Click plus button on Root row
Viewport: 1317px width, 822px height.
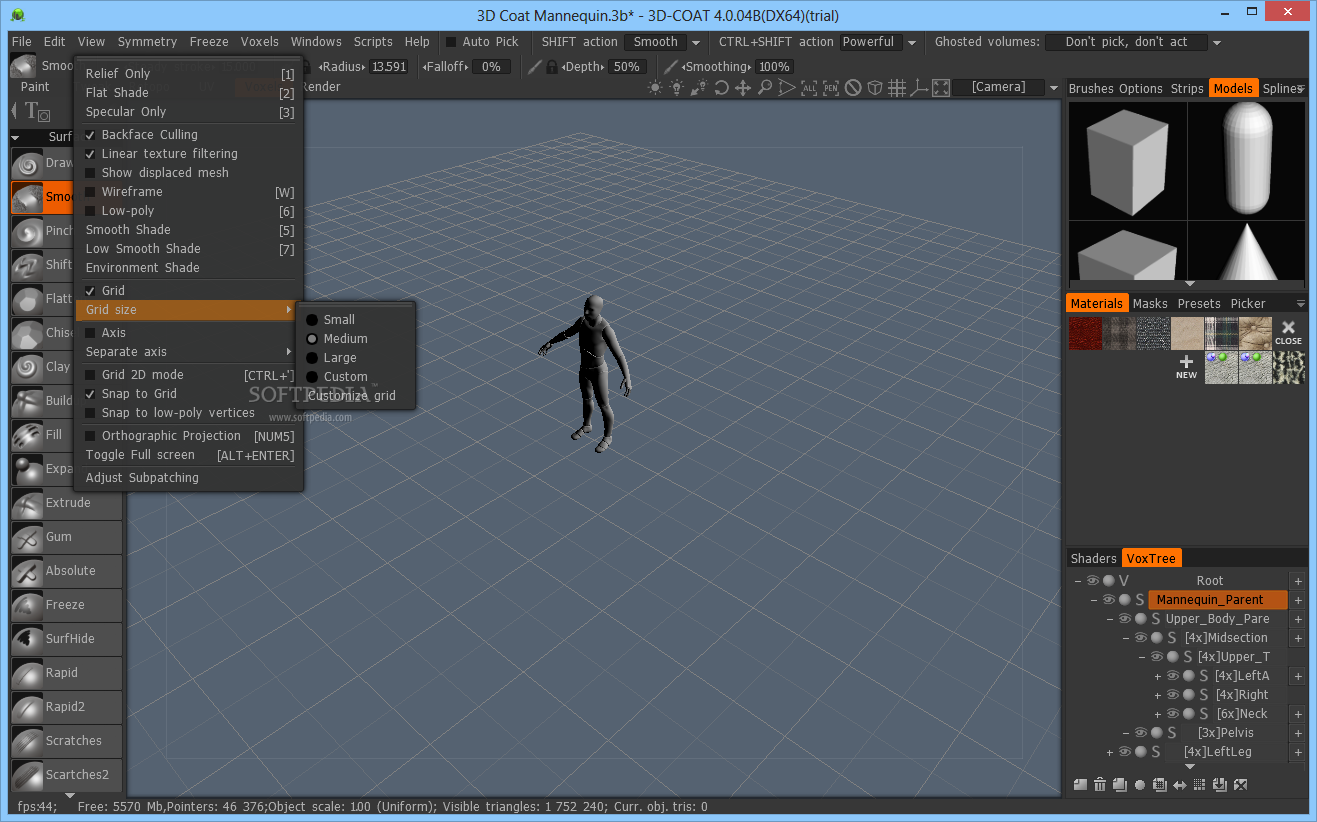click(1298, 581)
